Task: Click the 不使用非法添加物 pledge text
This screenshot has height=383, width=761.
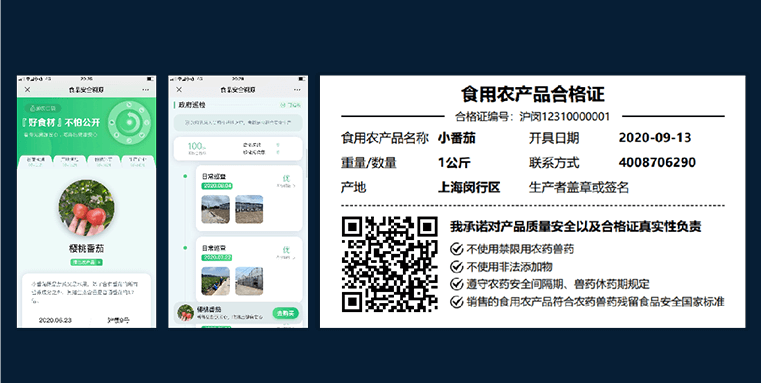Action: [509, 266]
